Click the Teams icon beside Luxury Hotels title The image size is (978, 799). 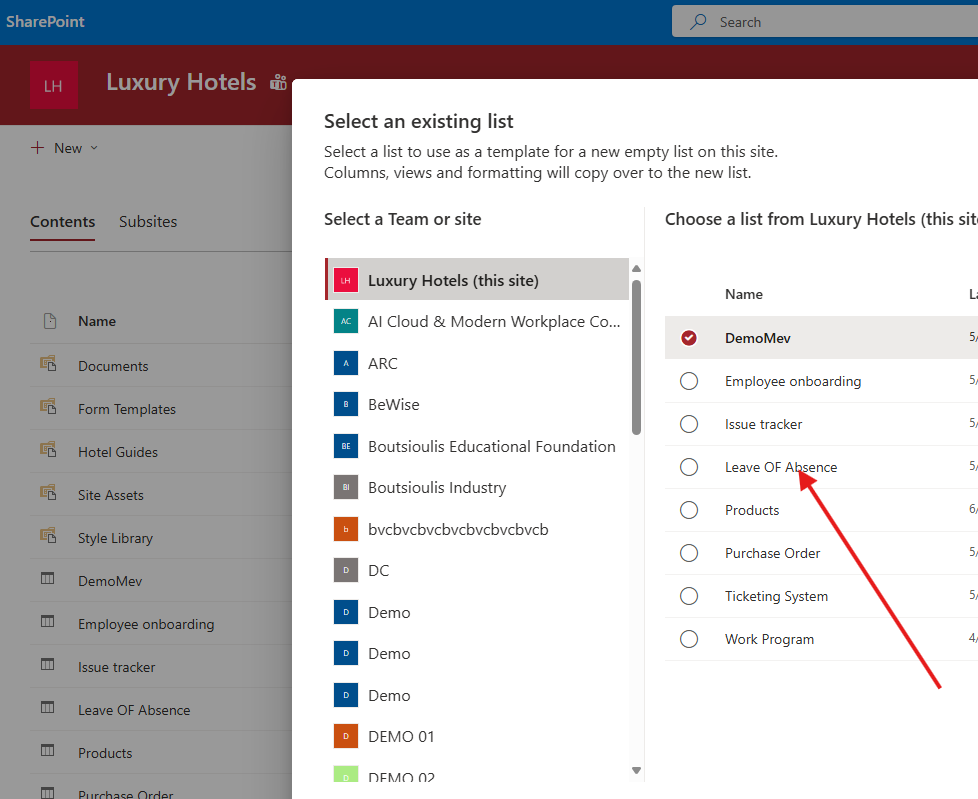click(278, 83)
